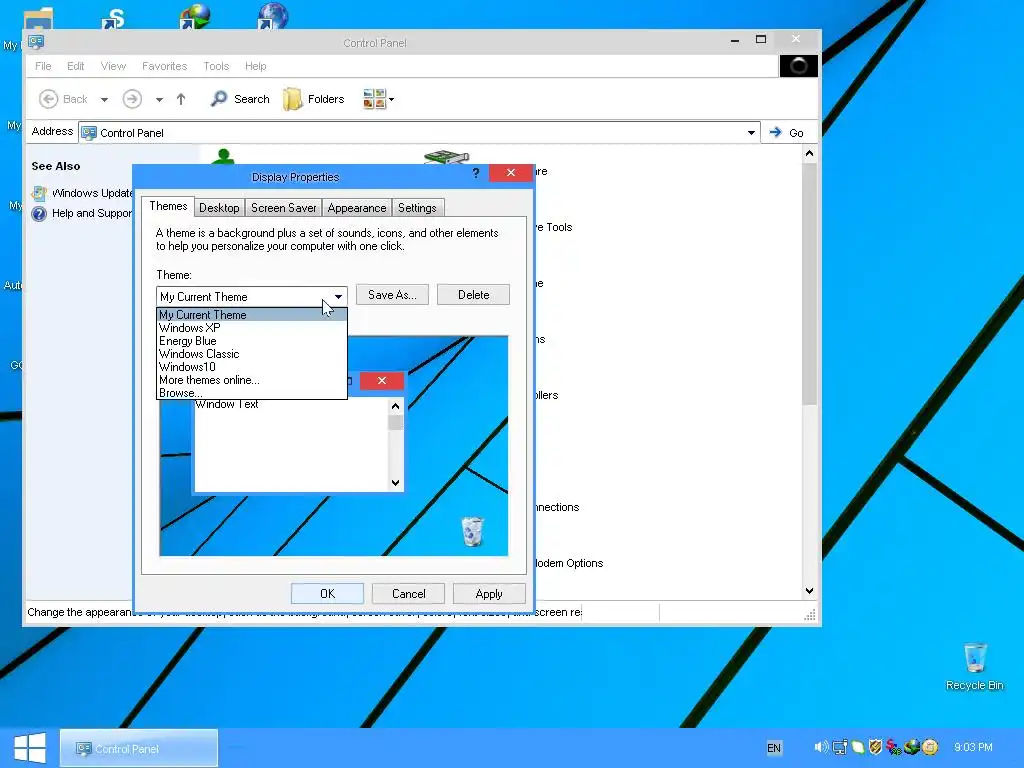This screenshot has height=768, width=1024.
Task: Click the Forward arrow icon in toolbar
Action: (132, 99)
